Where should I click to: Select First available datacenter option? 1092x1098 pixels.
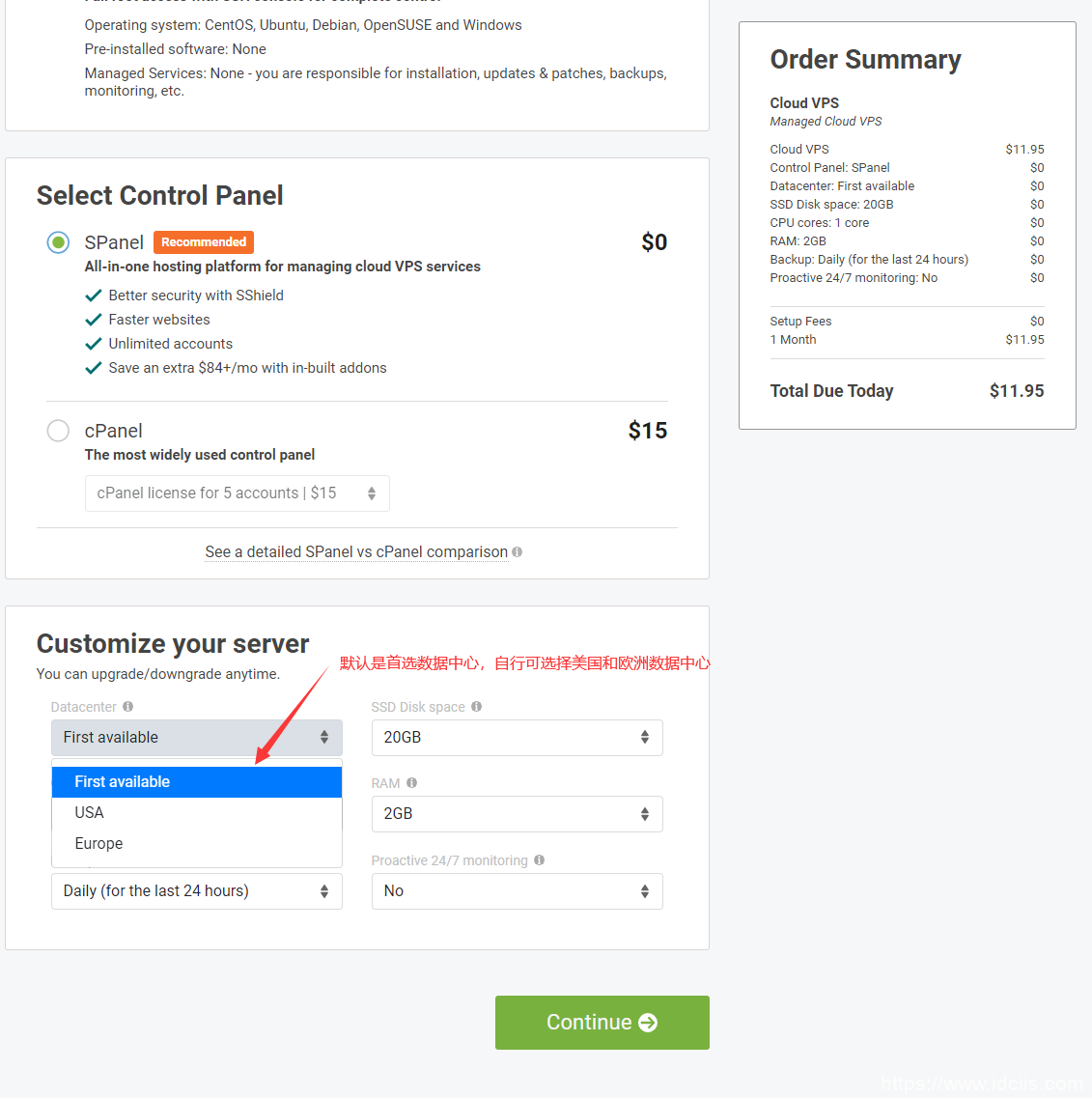click(x=123, y=782)
